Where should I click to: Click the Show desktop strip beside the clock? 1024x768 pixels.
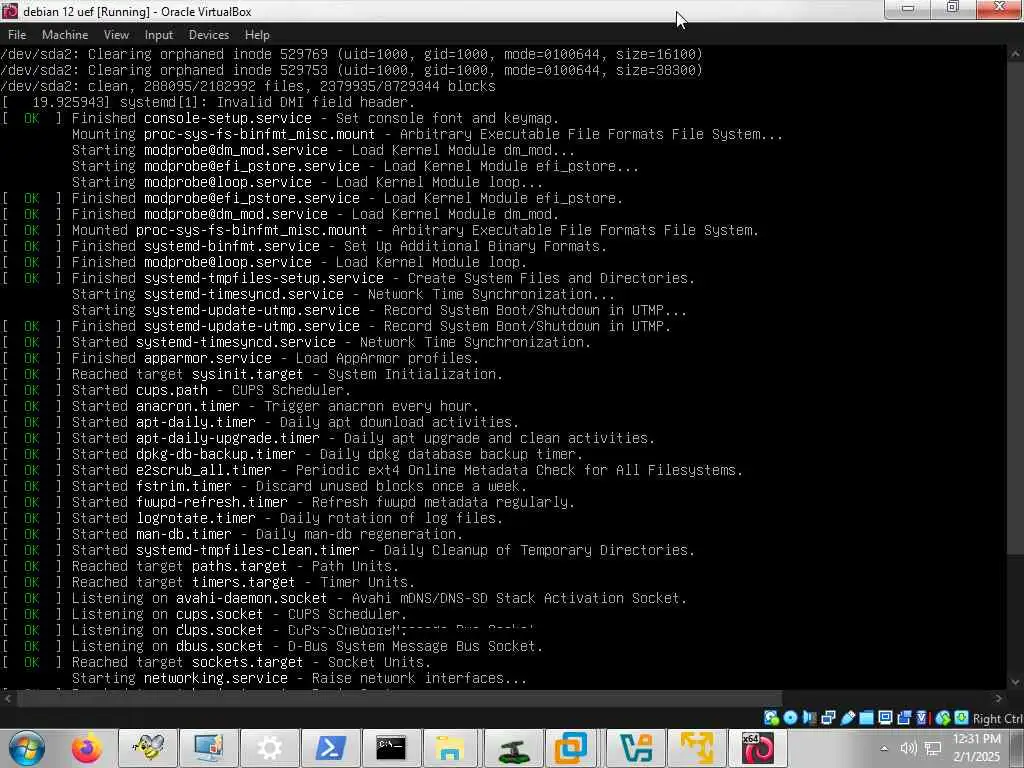(1019, 748)
